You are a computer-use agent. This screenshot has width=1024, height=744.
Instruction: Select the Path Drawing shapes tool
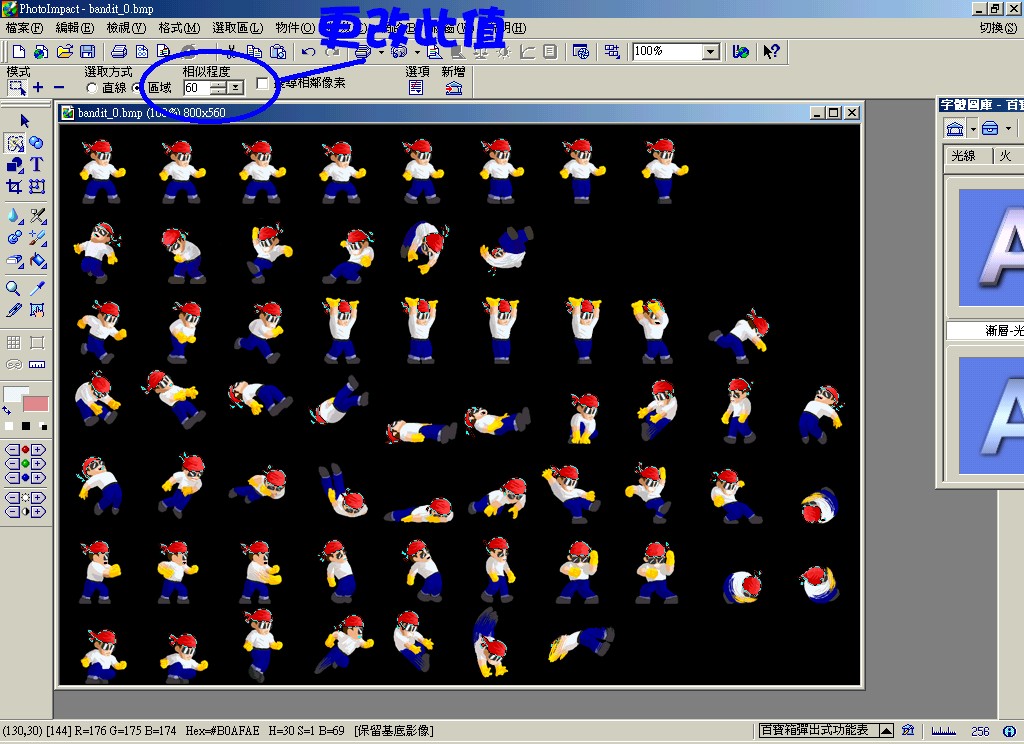[x=14, y=165]
